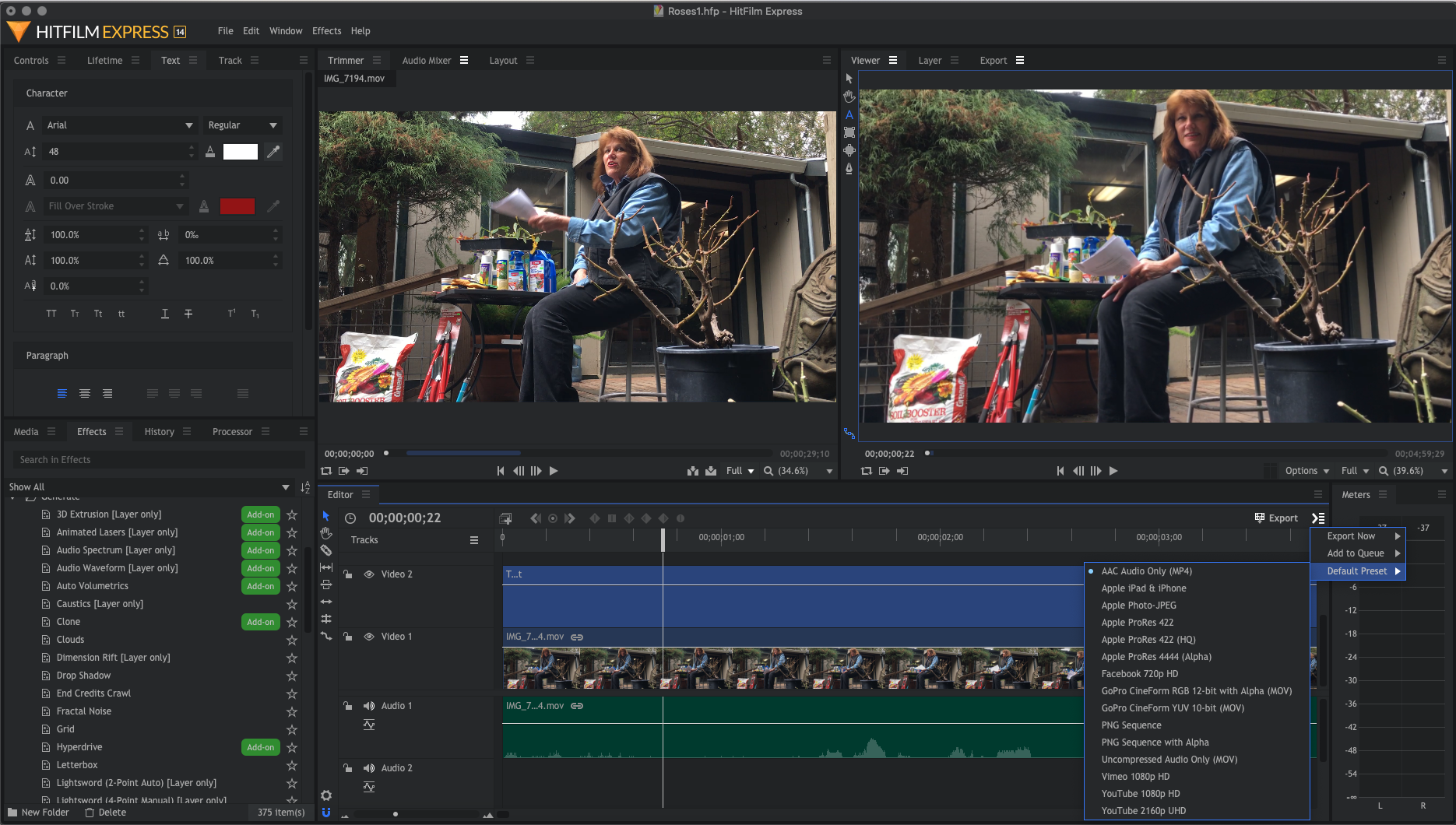Expand the Export Now submenu

pos(1357,536)
